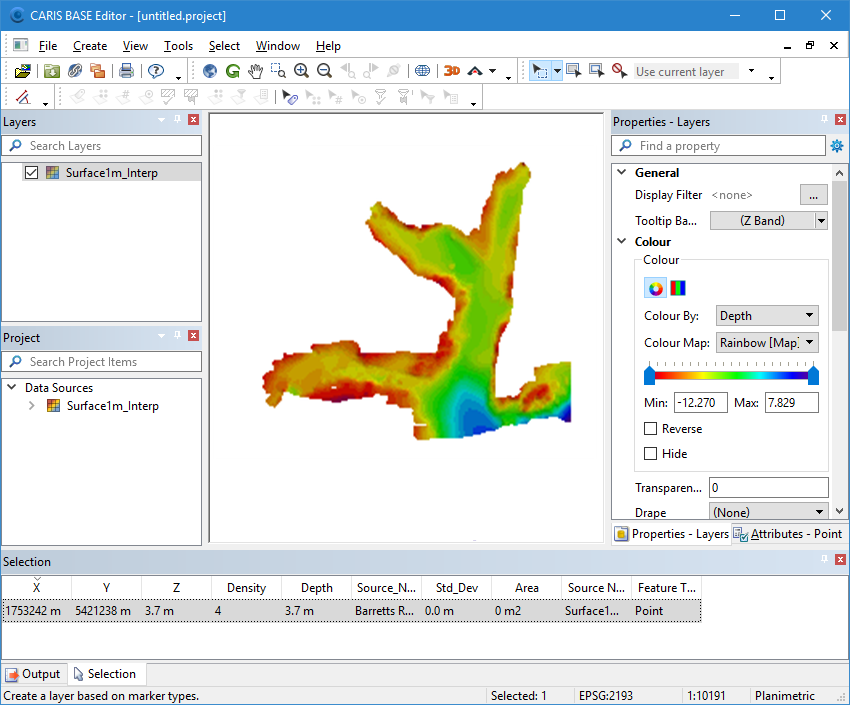Screen dimensions: 850x705
Task: Click the green Refresh display icon
Action: (233, 71)
